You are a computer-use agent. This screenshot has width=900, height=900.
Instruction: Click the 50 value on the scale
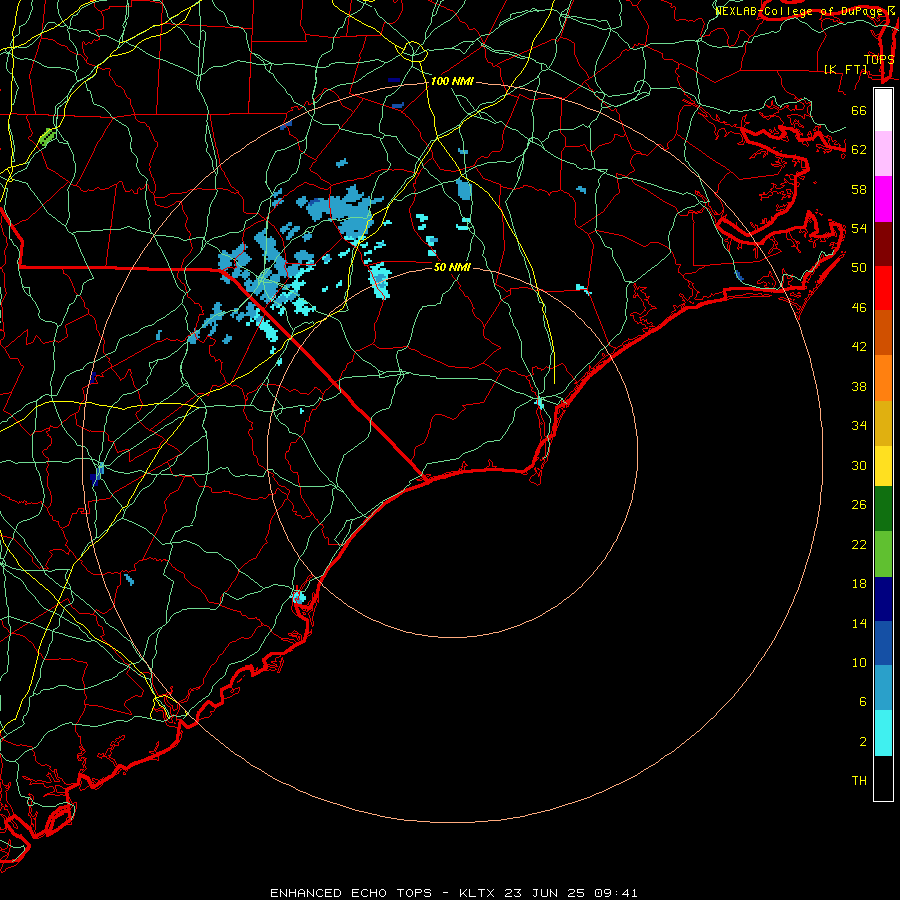859,268
